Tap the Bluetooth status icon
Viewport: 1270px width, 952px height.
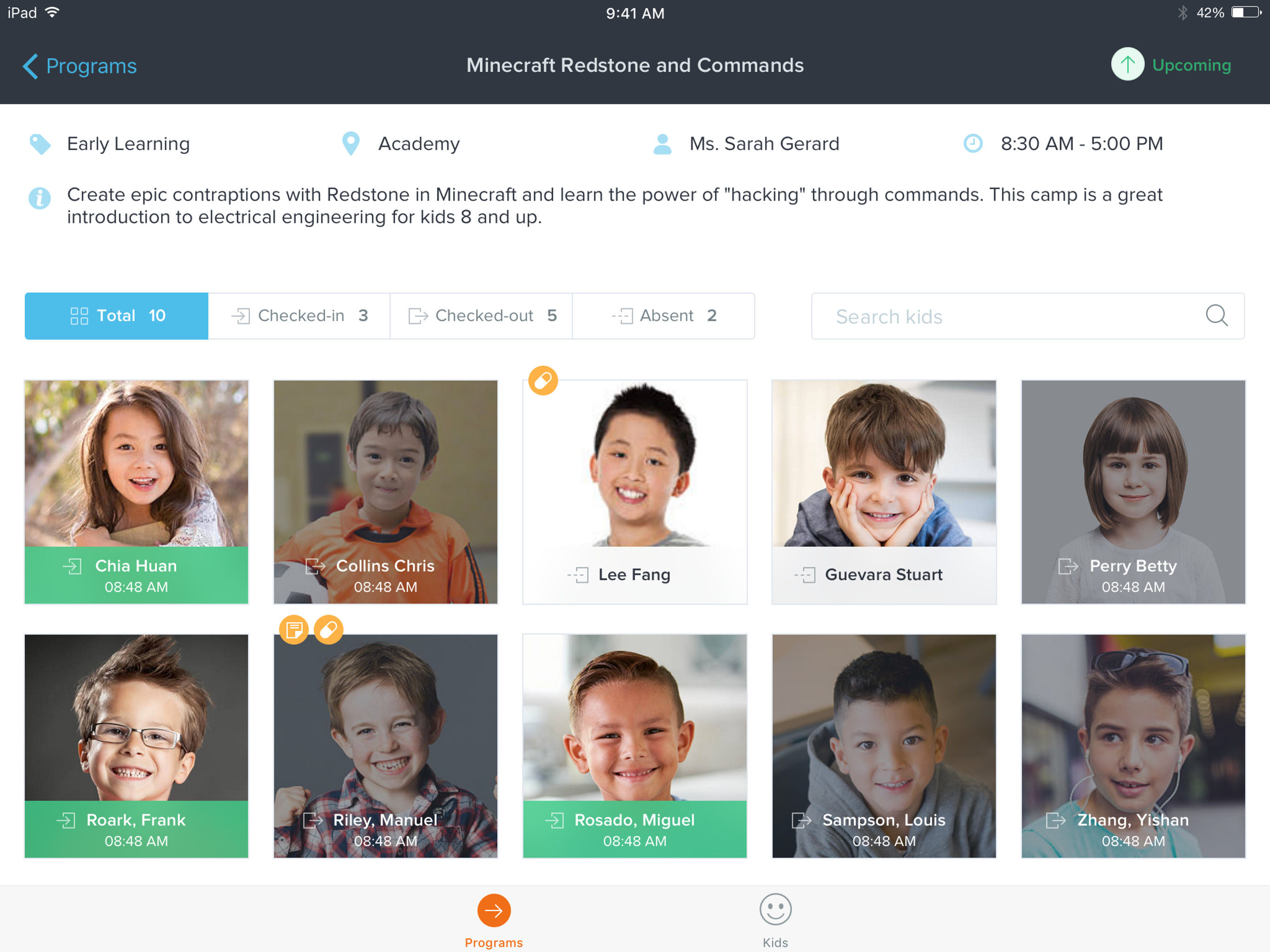[x=1182, y=12]
